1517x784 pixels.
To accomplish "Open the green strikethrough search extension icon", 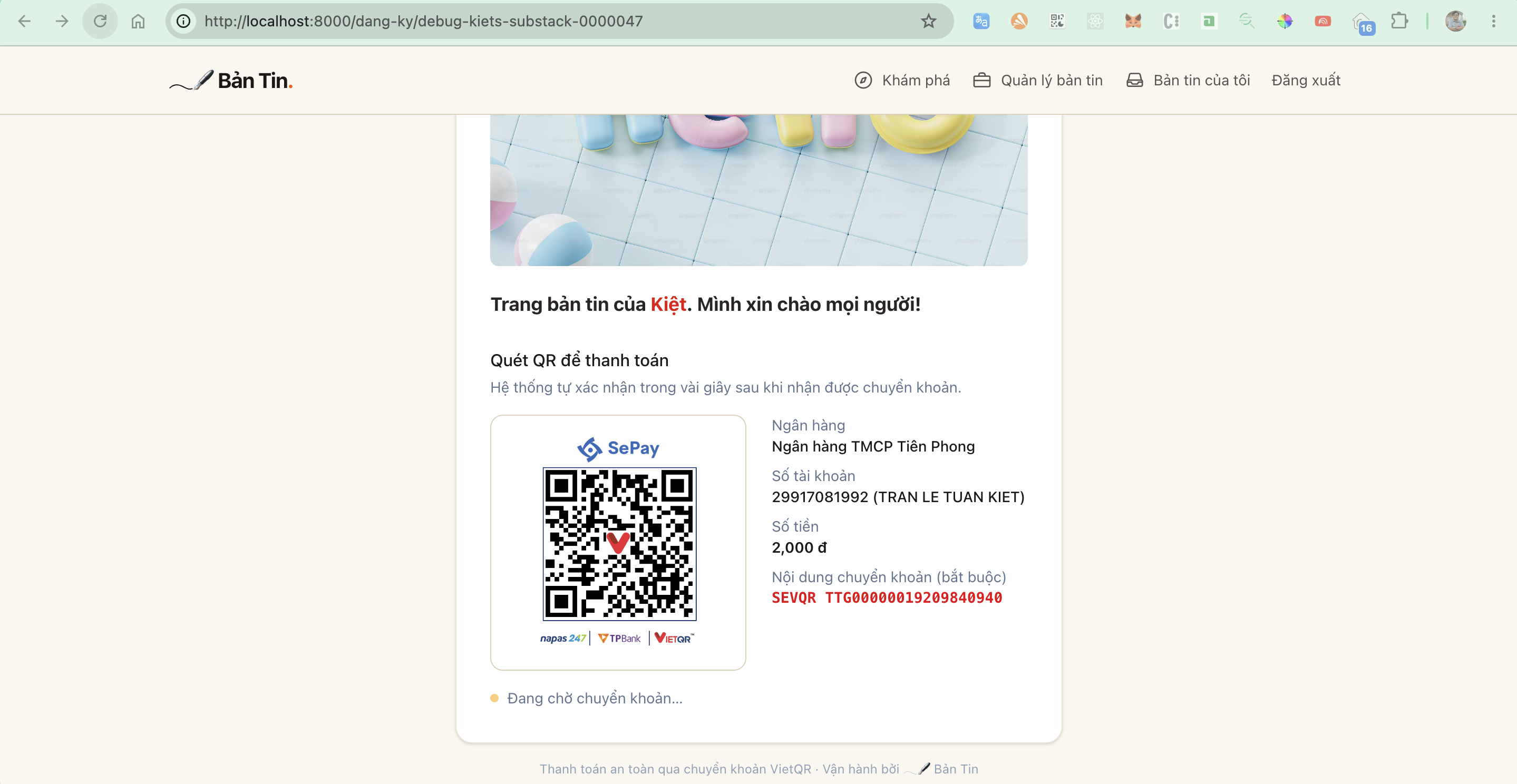I will click(1247, 21).
